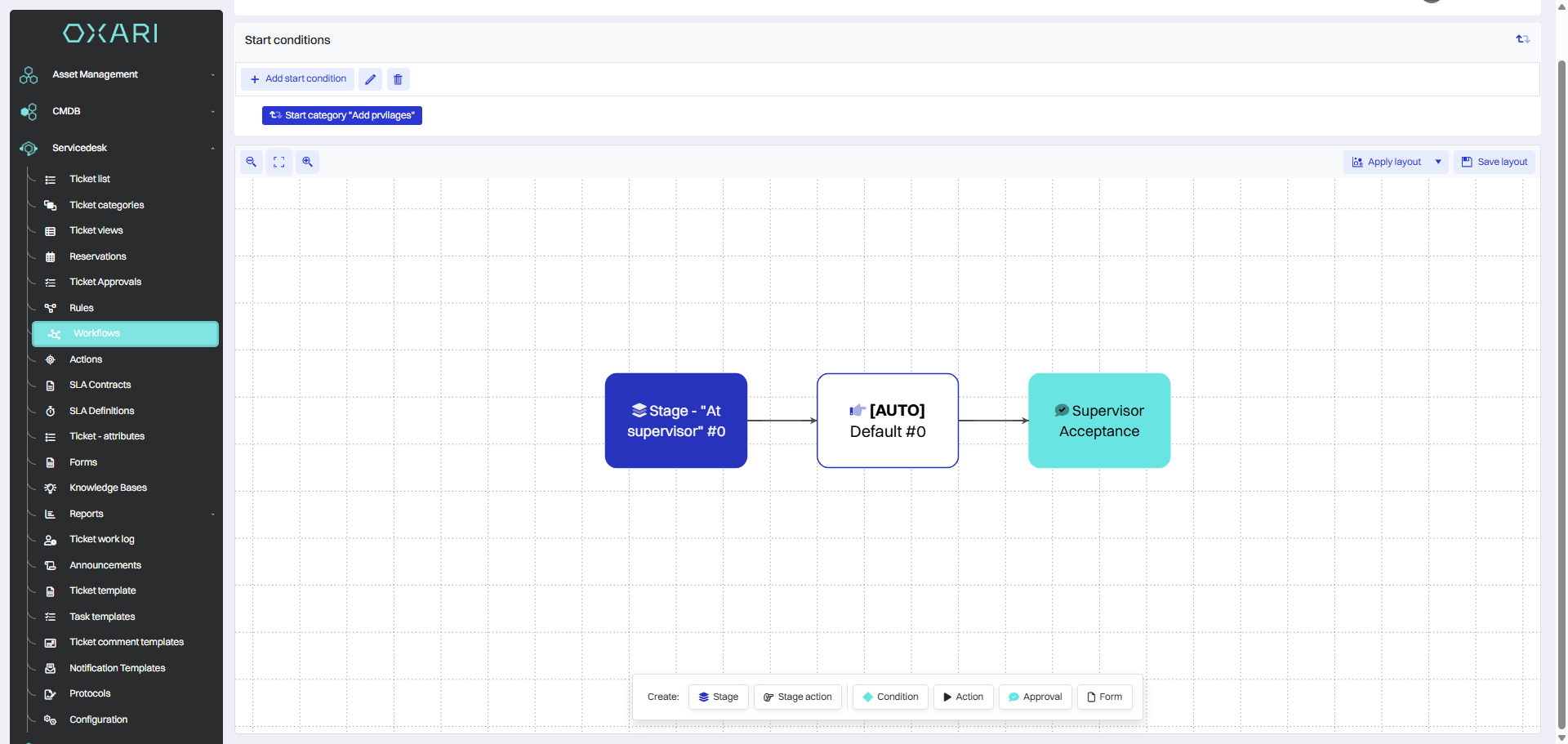Open the Apply layout dropdown arrow

tap(1438, 162)
